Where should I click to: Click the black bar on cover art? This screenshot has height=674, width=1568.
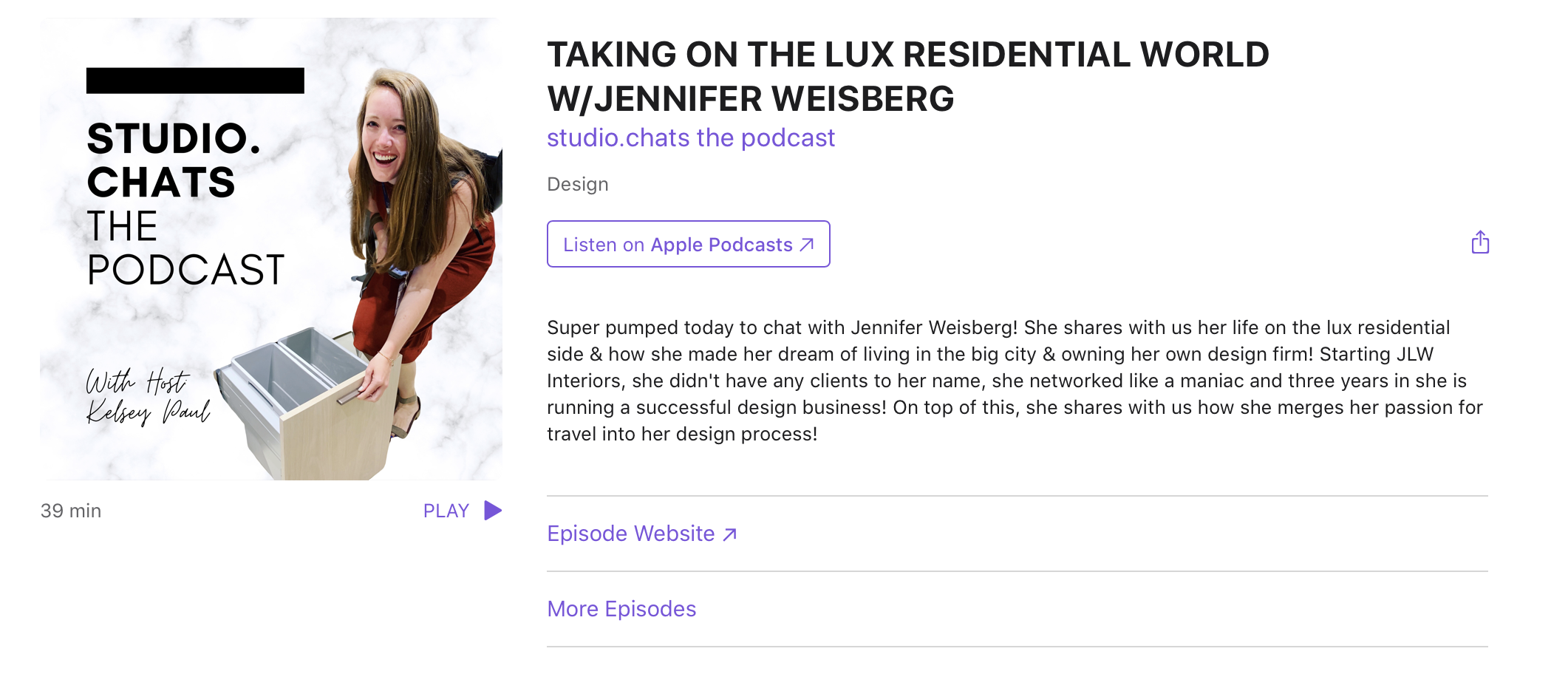click(195, 81)
